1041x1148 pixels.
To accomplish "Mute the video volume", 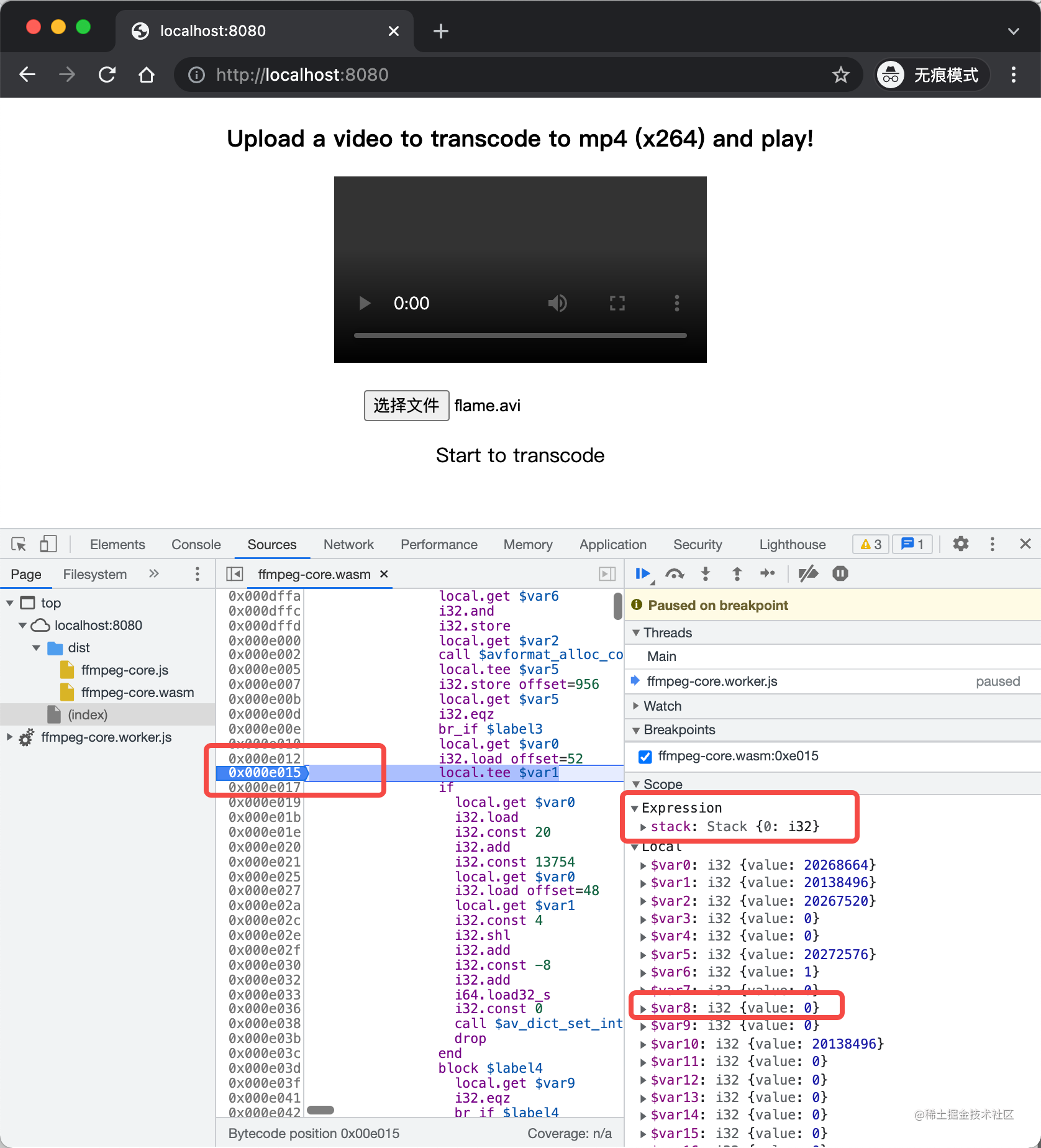I will click(x=557, y=303).
